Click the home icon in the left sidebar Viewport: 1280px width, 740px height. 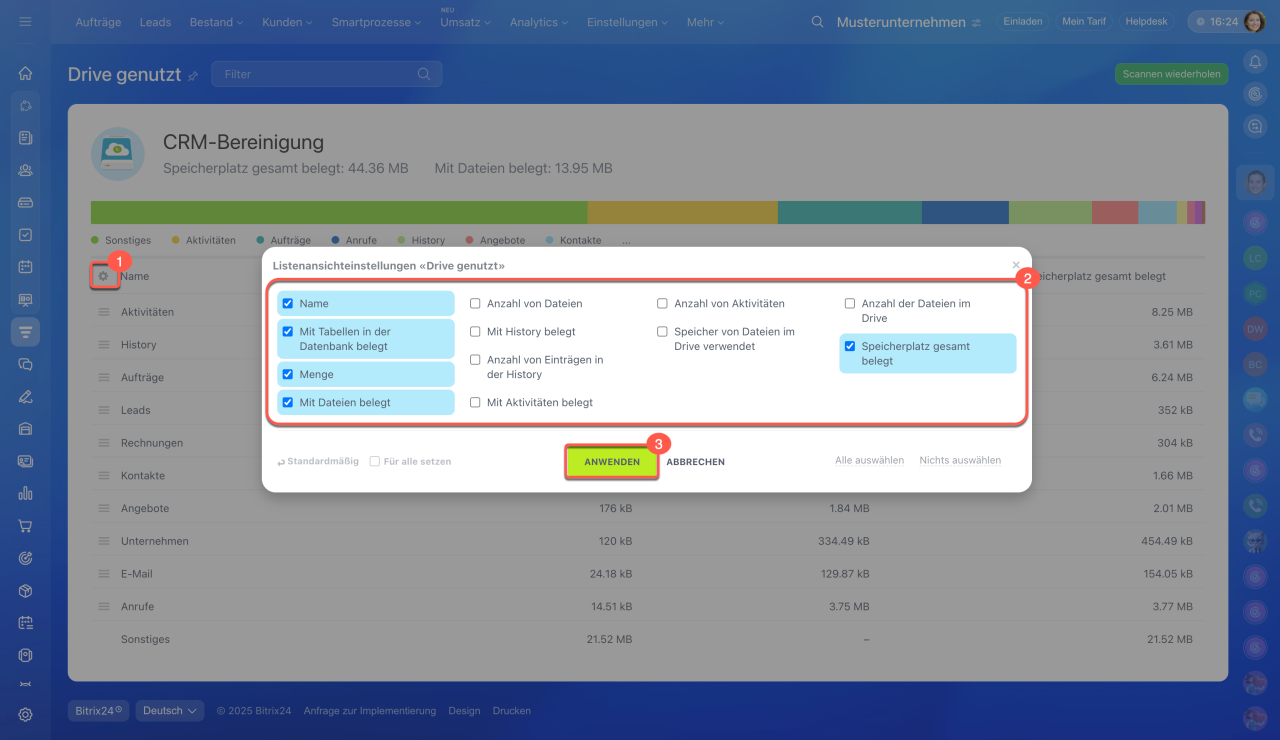26,73
